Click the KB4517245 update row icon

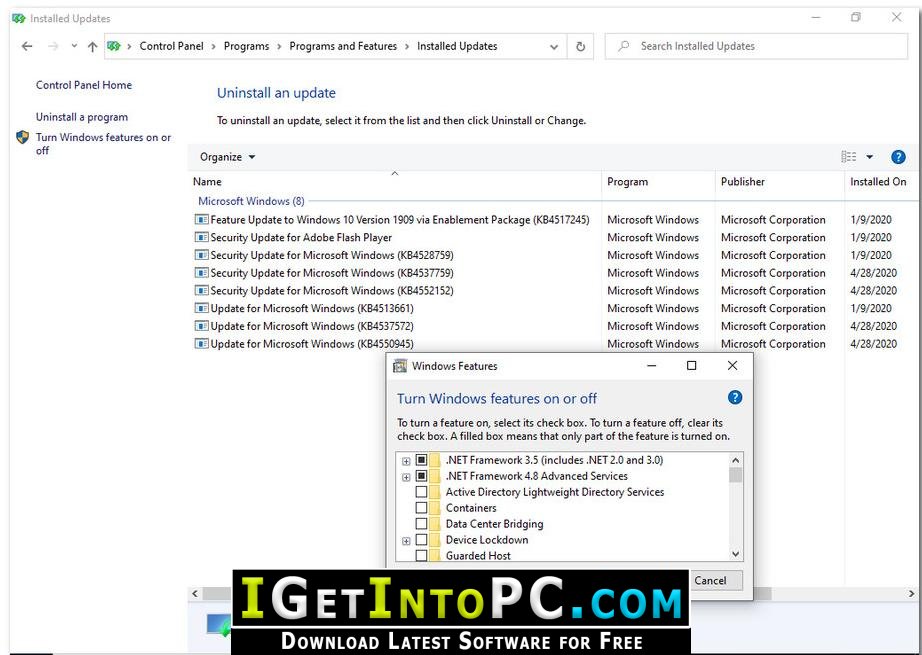tap(202, 219)
